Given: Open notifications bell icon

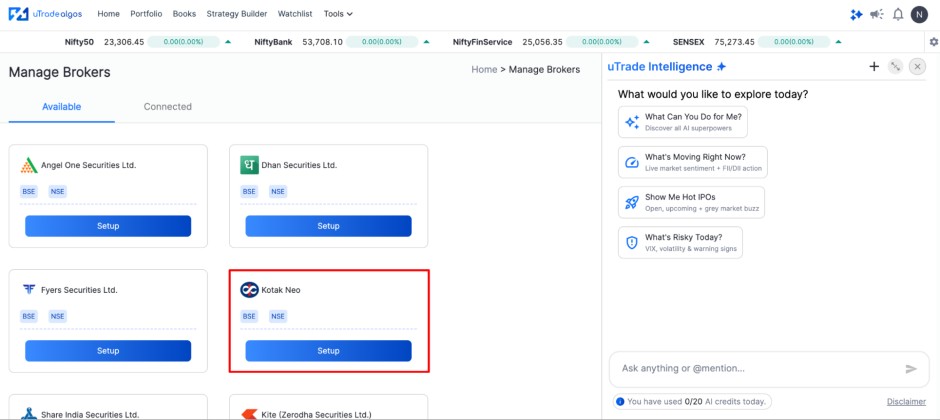Looking at the screenshot, I should (898, 14).
